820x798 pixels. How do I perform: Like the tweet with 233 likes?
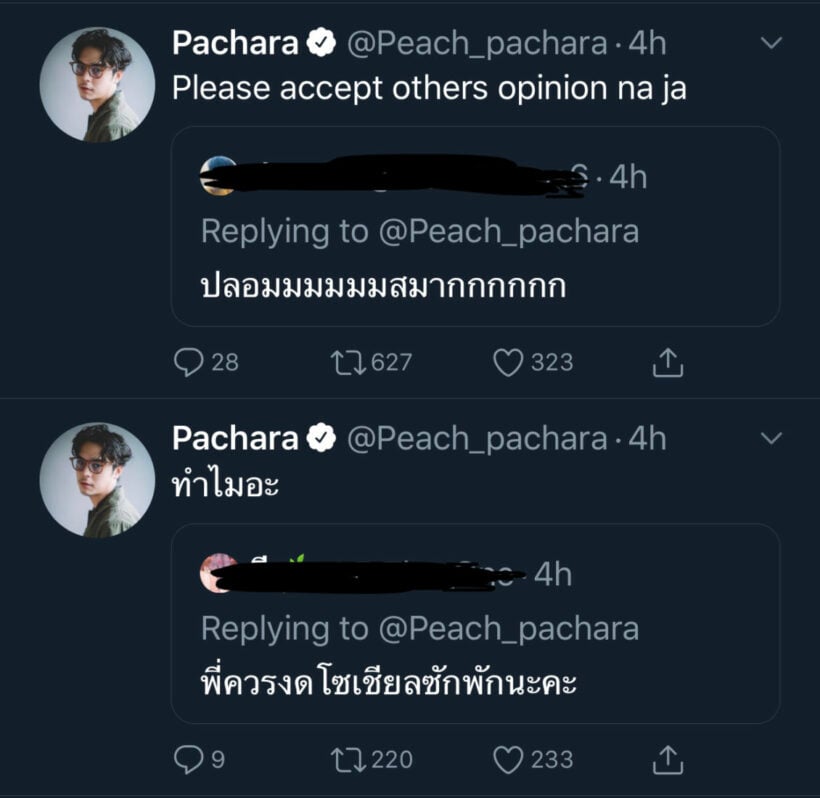(508, 760)
